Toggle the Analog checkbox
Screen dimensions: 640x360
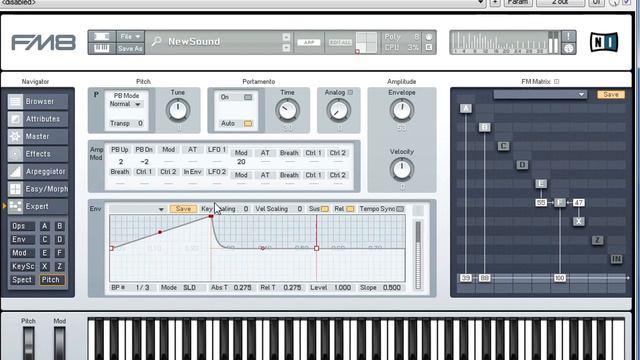tap(350, 93)
